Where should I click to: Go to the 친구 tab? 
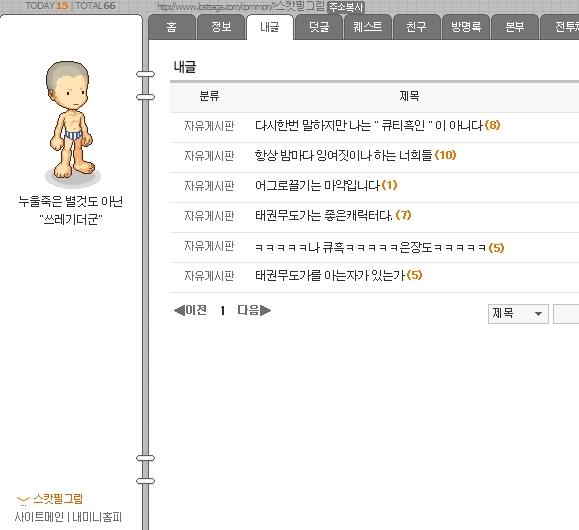pyautogui.click(x=417, y=27)
